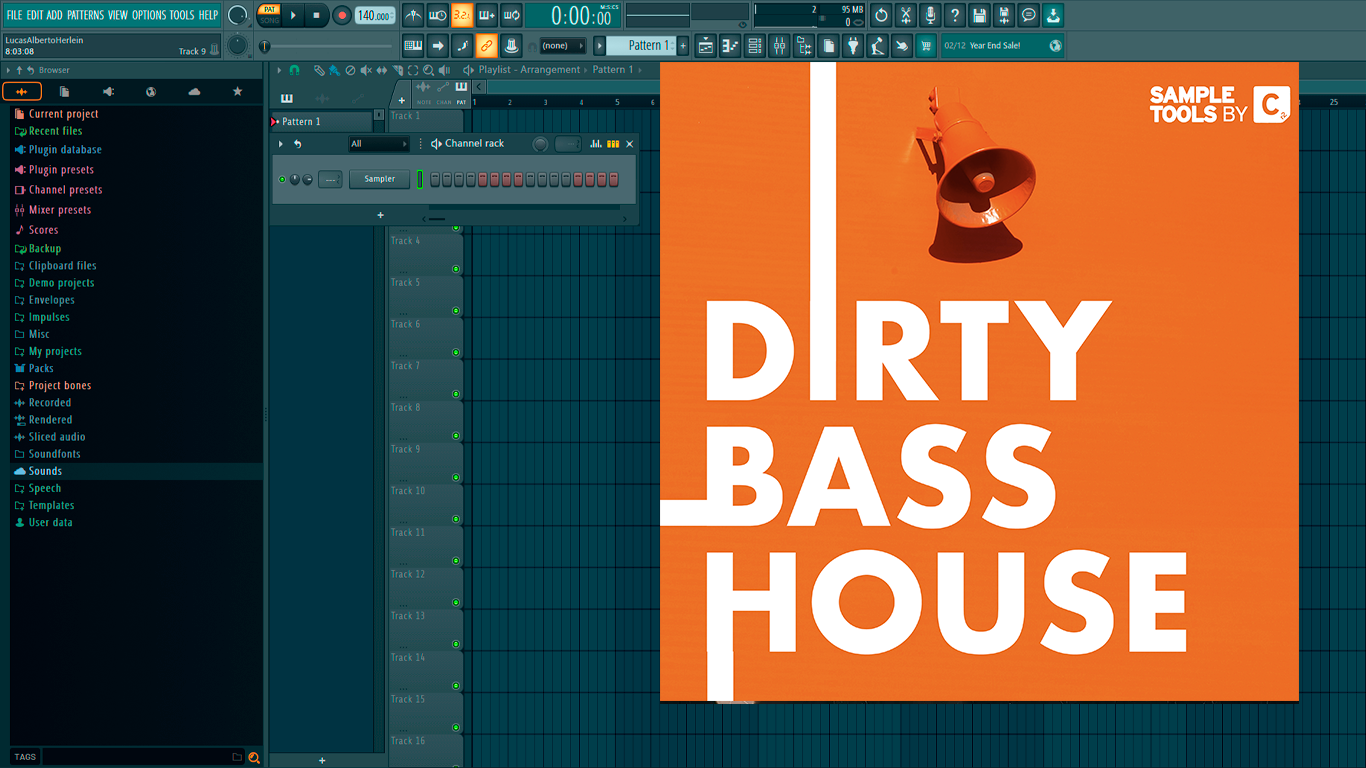Viewport: 1366px width, 768px height.
Task: Toggle typing keyboard to piano button
Action: pyautogui.click(x=413, y=45)
